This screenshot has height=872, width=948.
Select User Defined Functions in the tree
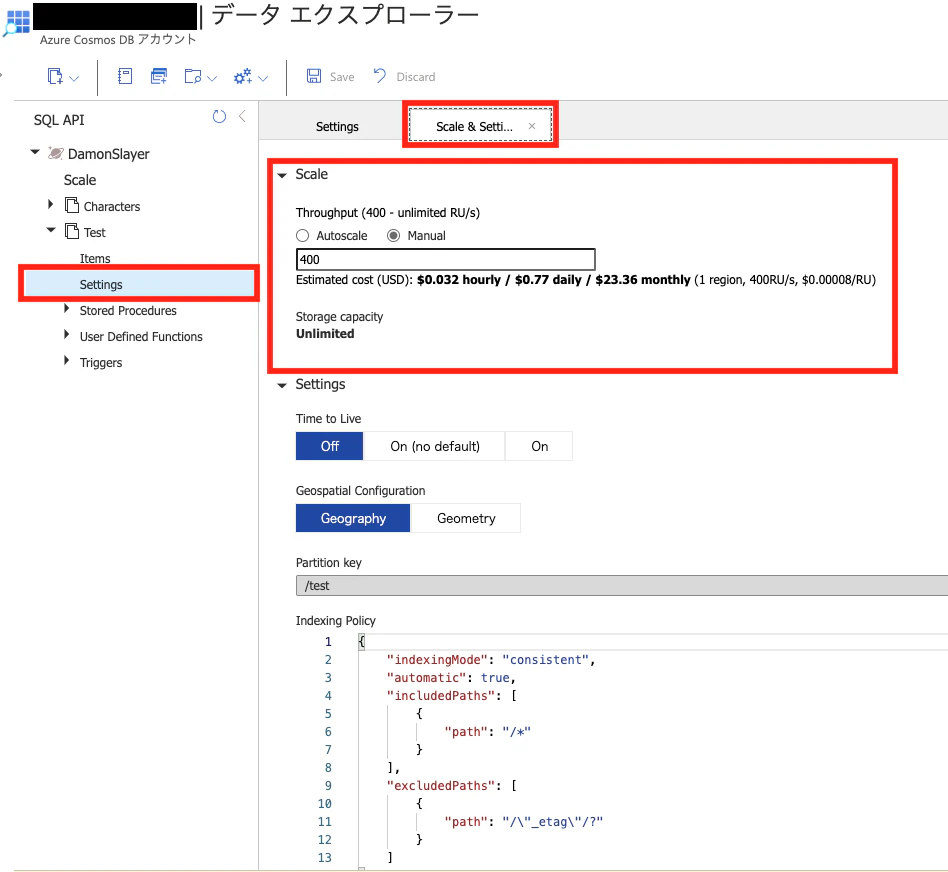coord(141,337)
